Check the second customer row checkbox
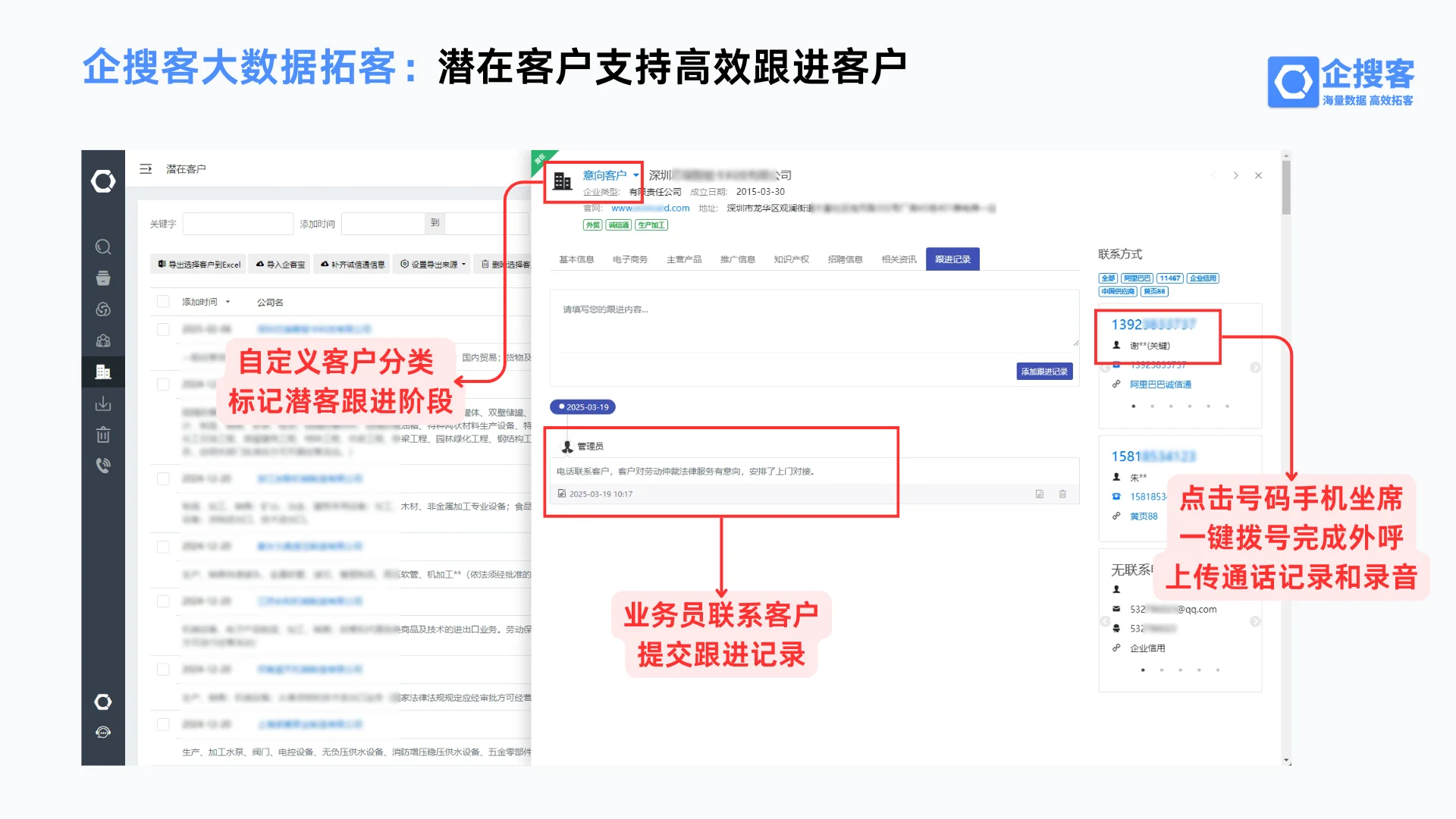Image resolution: width=1456 pixels, height=819 pixels. (163, 384)
